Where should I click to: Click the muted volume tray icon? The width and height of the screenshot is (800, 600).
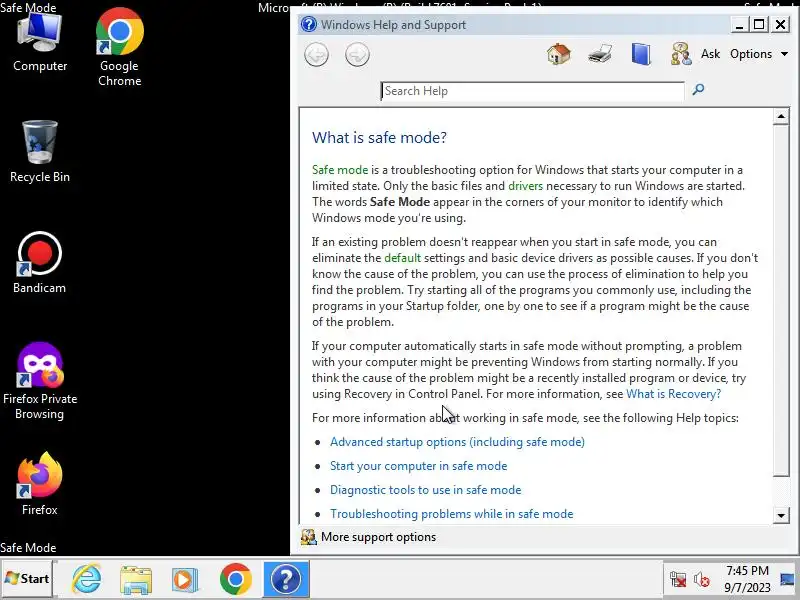[702, 580]
